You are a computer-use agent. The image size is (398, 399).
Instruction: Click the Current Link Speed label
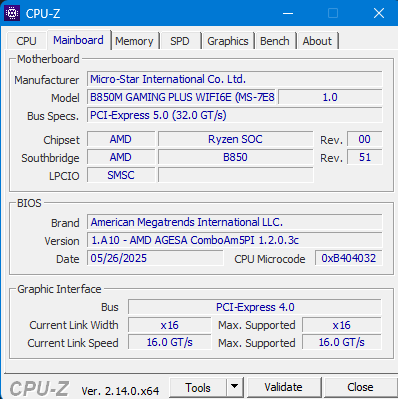[x=73, y=343]
